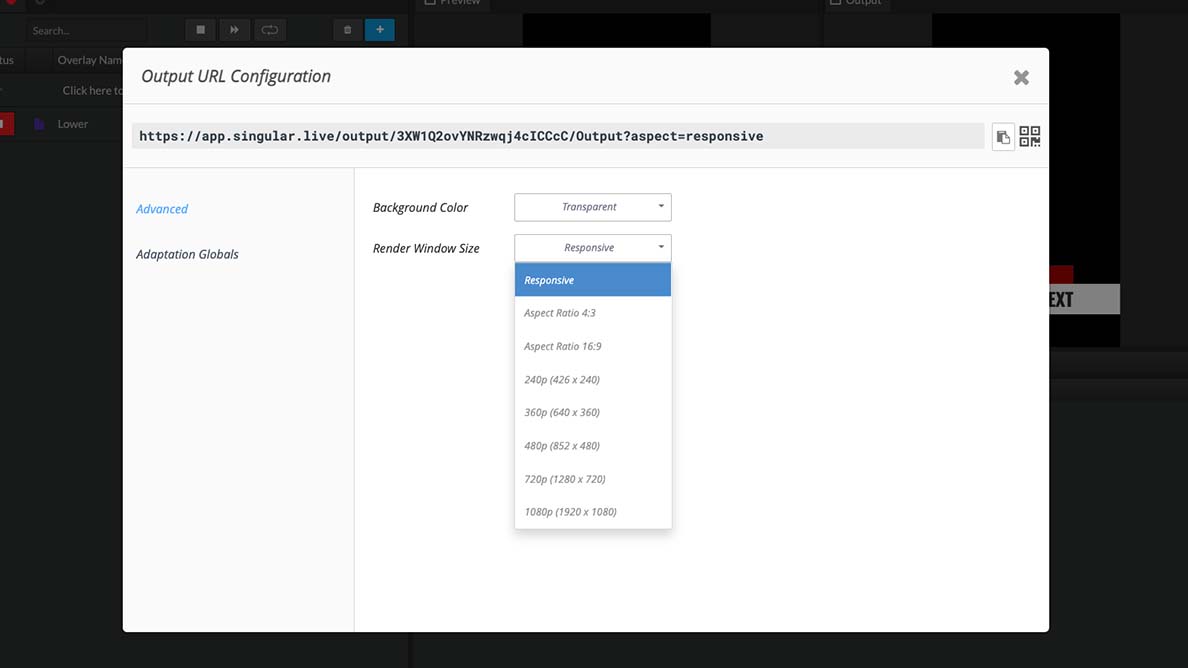
Task: Click the blue plus add overlay button
Action: (x=380, y=30)
